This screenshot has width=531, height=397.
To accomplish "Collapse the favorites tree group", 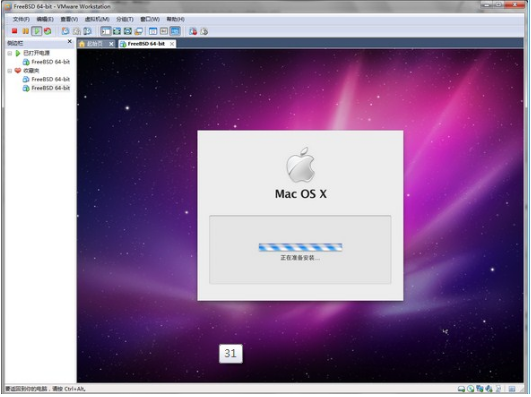I will 10,71.
